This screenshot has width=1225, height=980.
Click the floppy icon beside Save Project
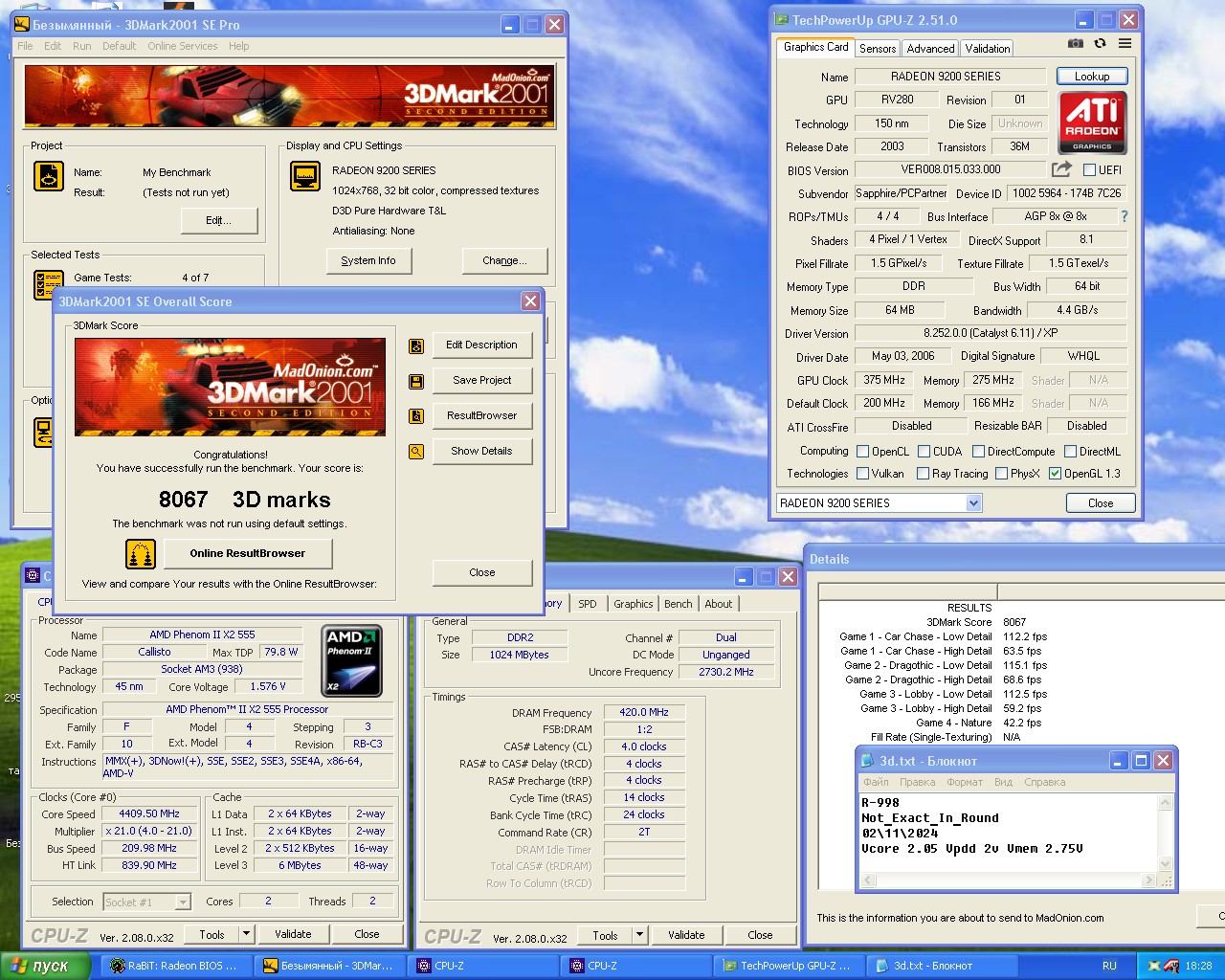[x=416, y=381]
